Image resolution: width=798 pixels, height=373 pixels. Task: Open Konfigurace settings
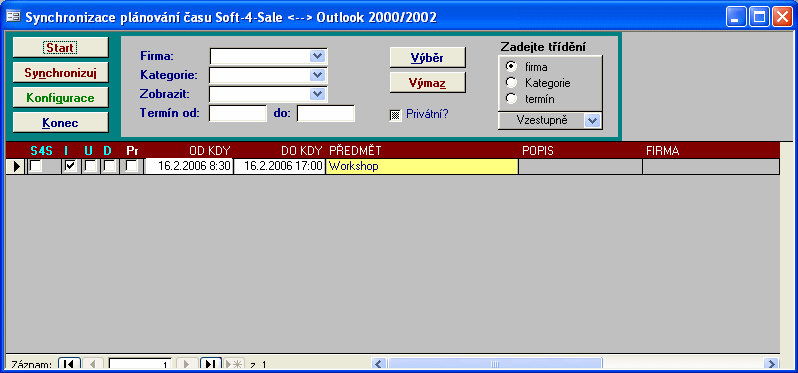(61, 97)
